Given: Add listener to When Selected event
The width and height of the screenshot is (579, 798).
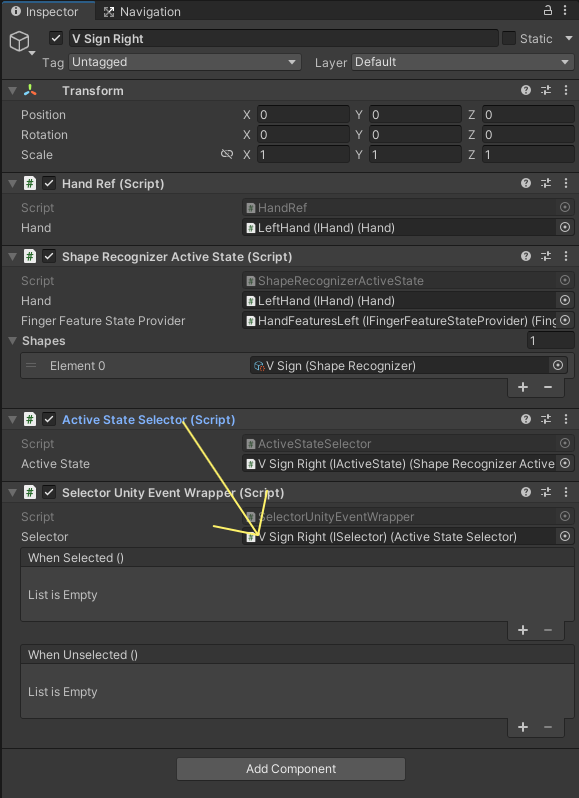Looking at the screenshot, I should pos(523,630).
